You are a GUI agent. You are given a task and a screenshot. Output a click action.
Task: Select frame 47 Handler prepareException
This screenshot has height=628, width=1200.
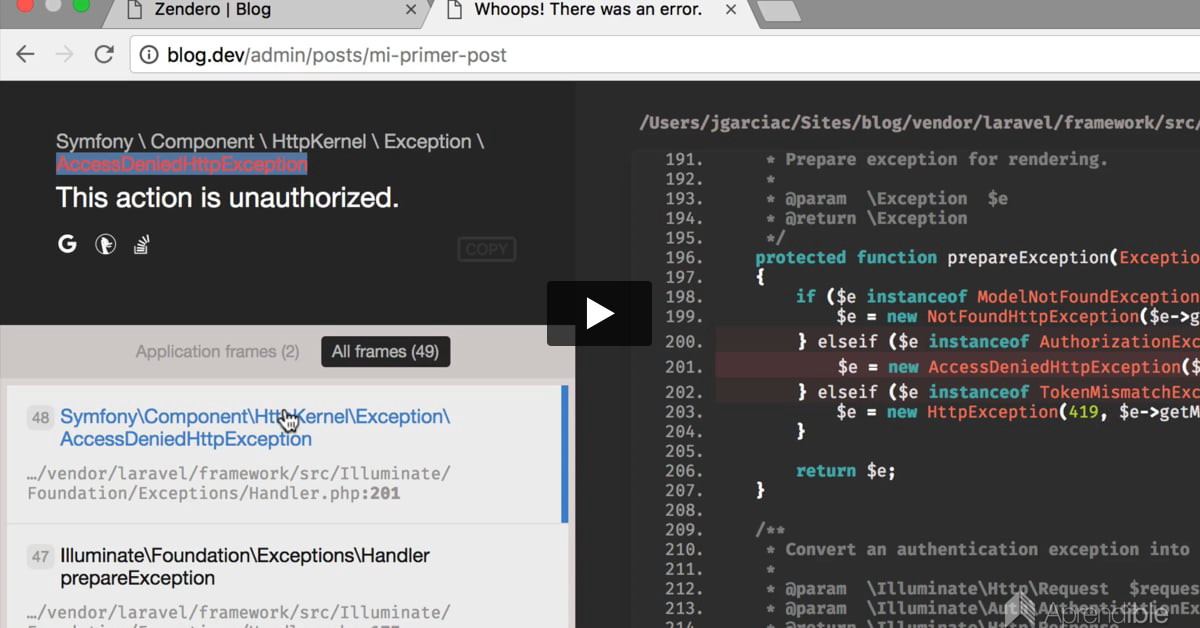pyautogui.click(x=283, y=576)
